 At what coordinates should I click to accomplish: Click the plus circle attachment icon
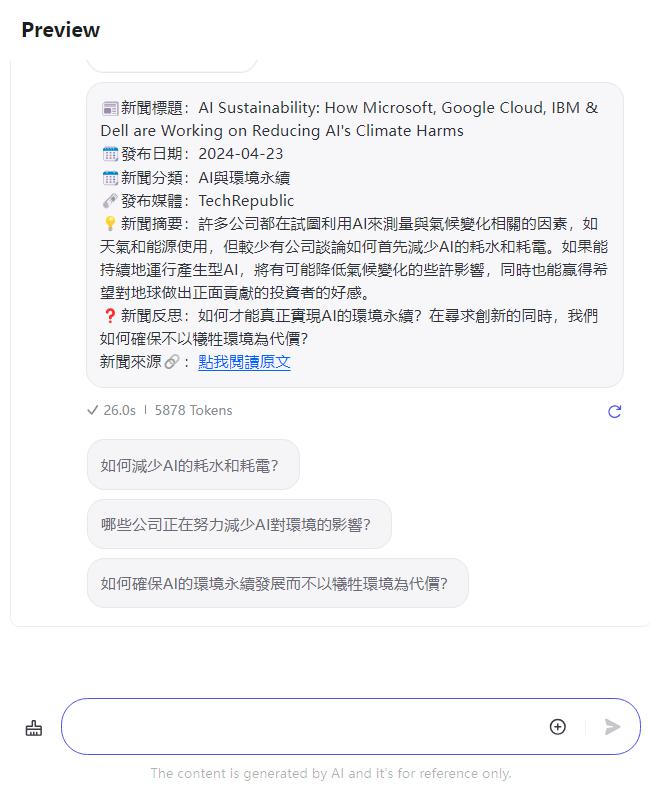[x=558, y=727]
